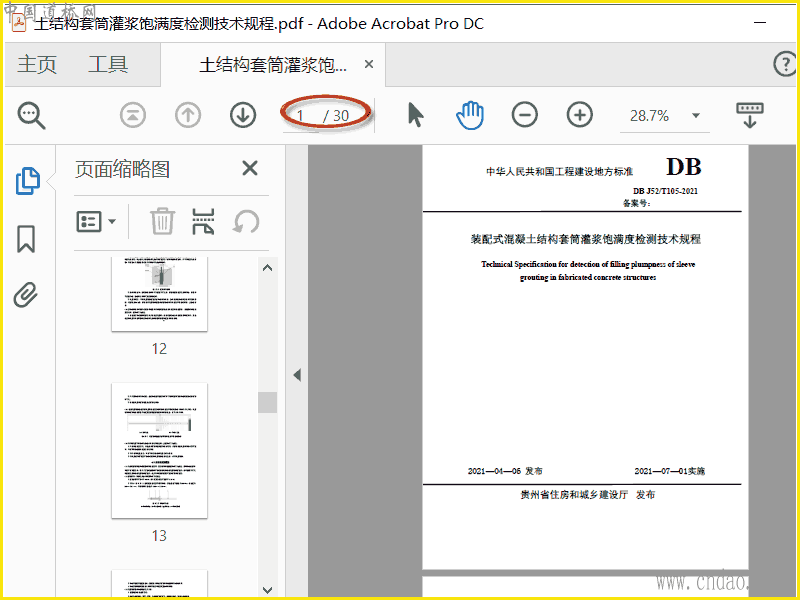Click the 28.7% zoom value field
The image size is (800, 600).
pos(649,116)
